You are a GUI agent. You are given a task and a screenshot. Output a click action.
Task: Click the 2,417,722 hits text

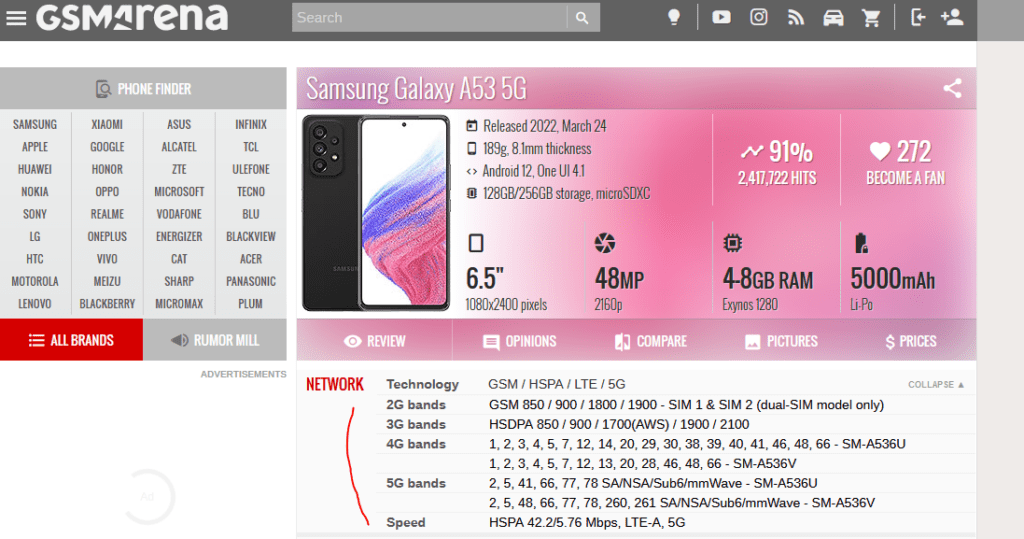pos(777,178)
